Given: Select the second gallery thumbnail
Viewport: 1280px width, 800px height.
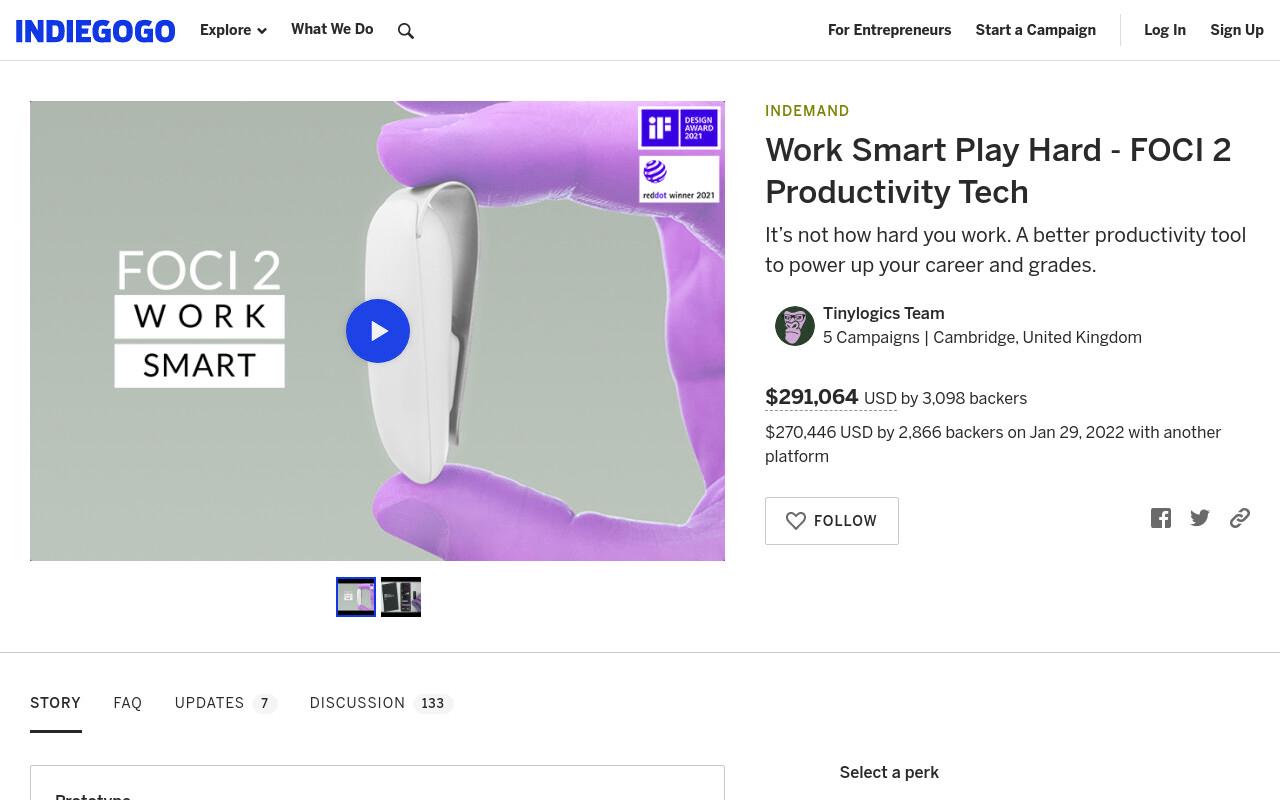Looking at the screenshot, I should 401,597.
